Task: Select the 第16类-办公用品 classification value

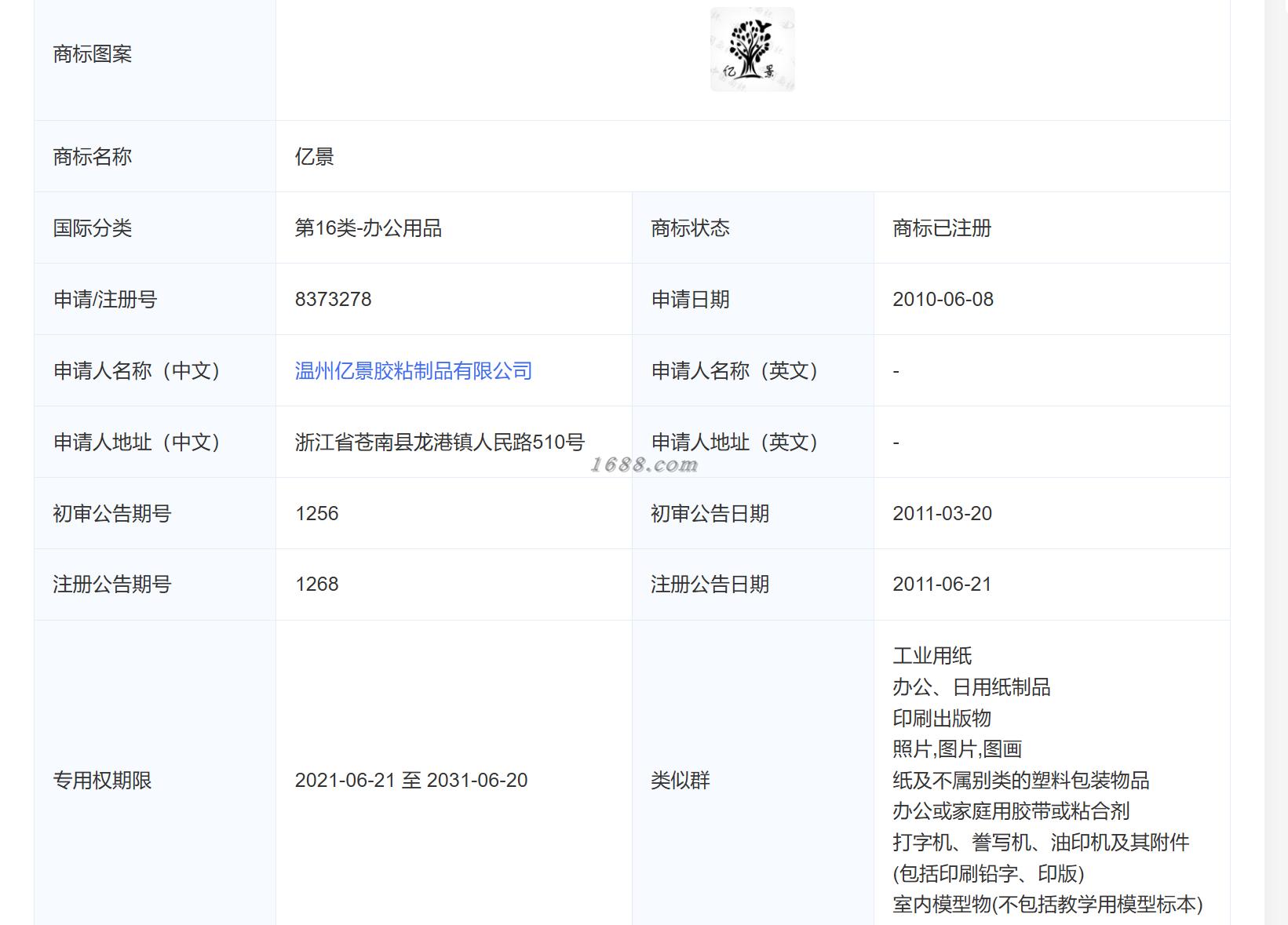Action: [368, 228]
